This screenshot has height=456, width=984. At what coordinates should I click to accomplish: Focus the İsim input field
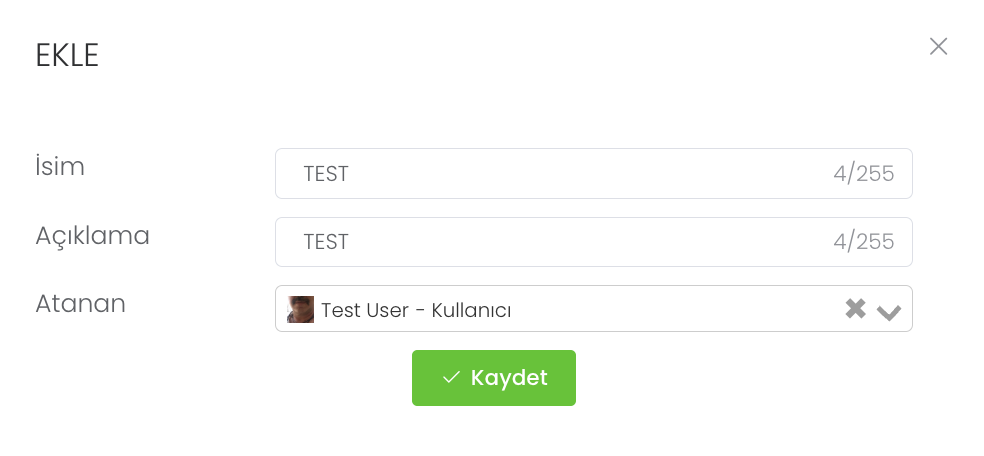pos(560,174)
